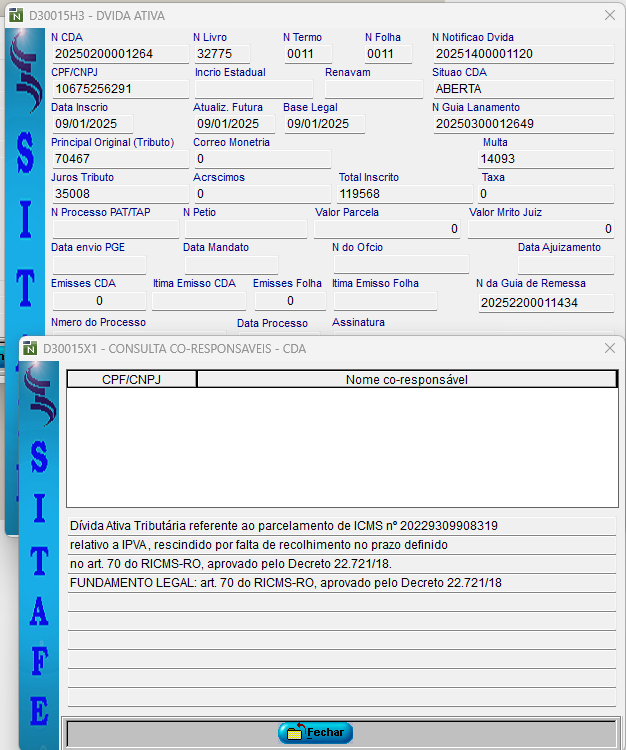The height and width of the screenshot is (750, 626).
Task: Select the Nome co-responsável column header
Action: click(x=406, y=380)
